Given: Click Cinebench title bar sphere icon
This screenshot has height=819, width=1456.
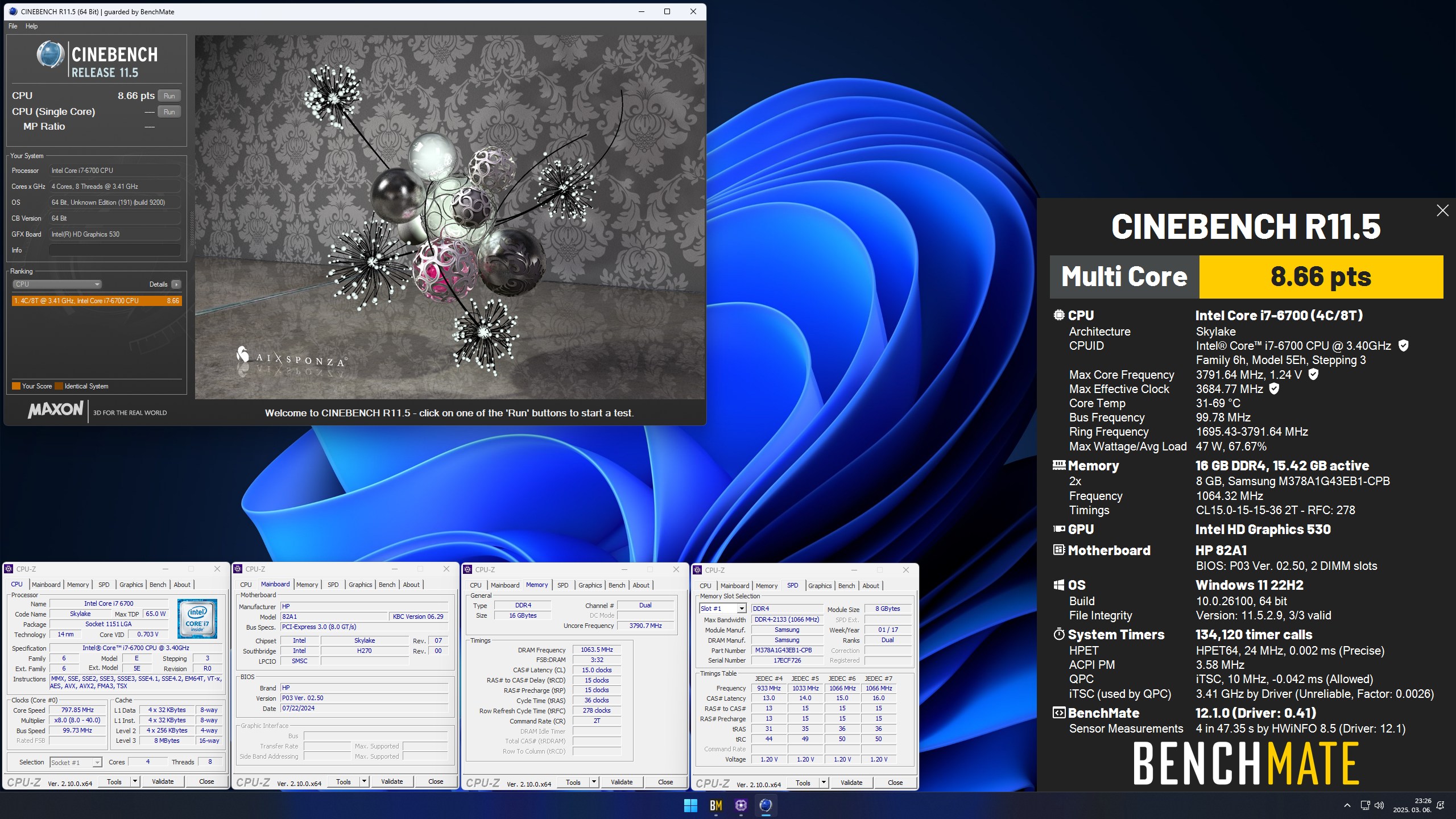Looking at the screenshot, I should click(x=13, y=11).
